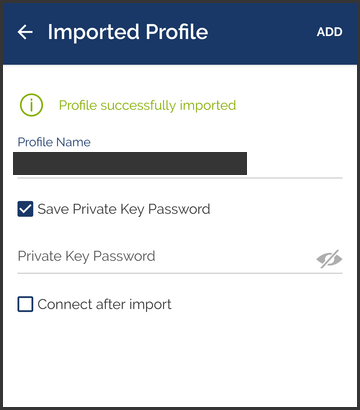Focus the Private Key Password field

click(165, 256)
